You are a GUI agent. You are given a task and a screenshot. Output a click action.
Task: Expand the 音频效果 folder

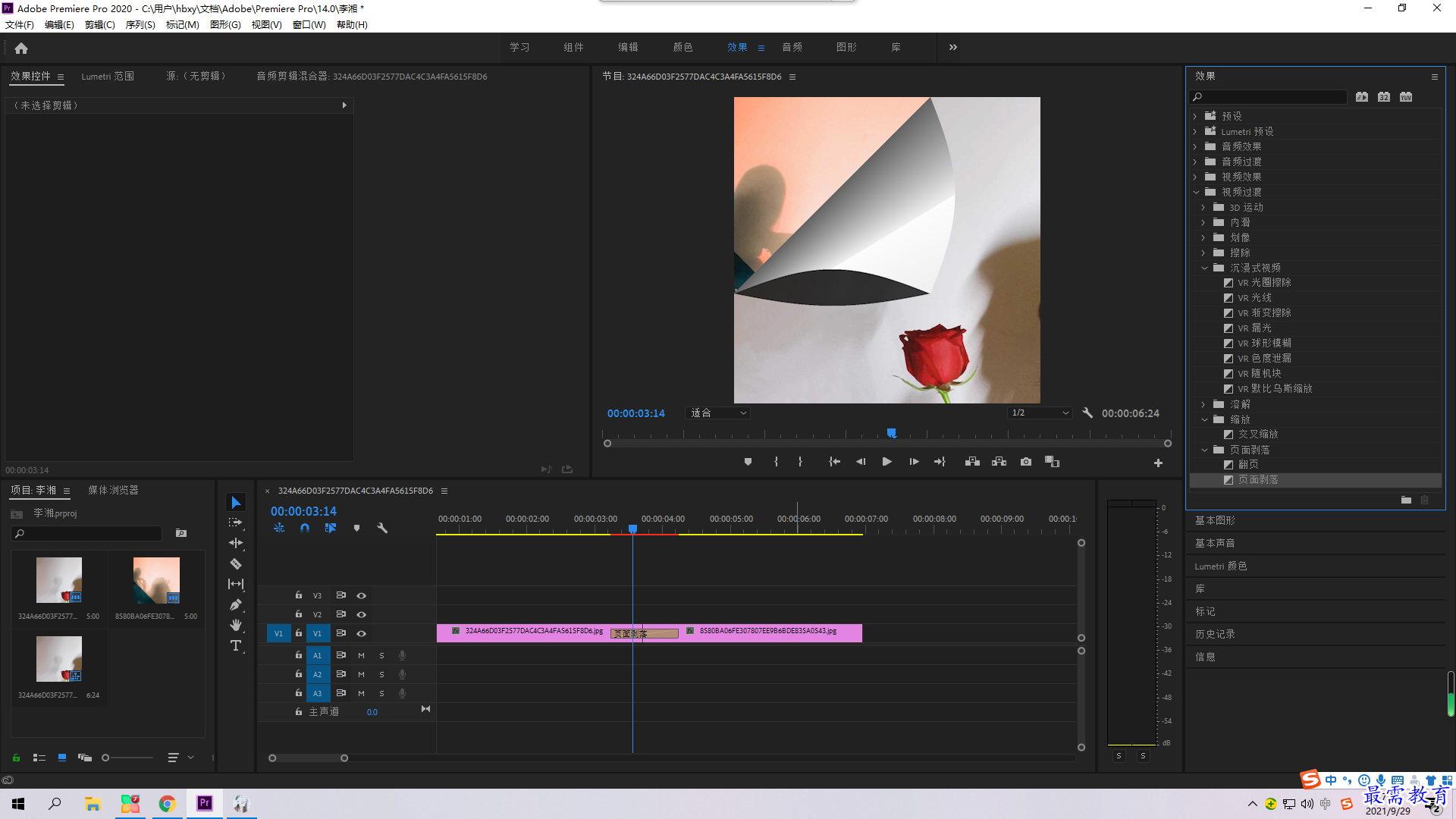[x=1195, y=146]
